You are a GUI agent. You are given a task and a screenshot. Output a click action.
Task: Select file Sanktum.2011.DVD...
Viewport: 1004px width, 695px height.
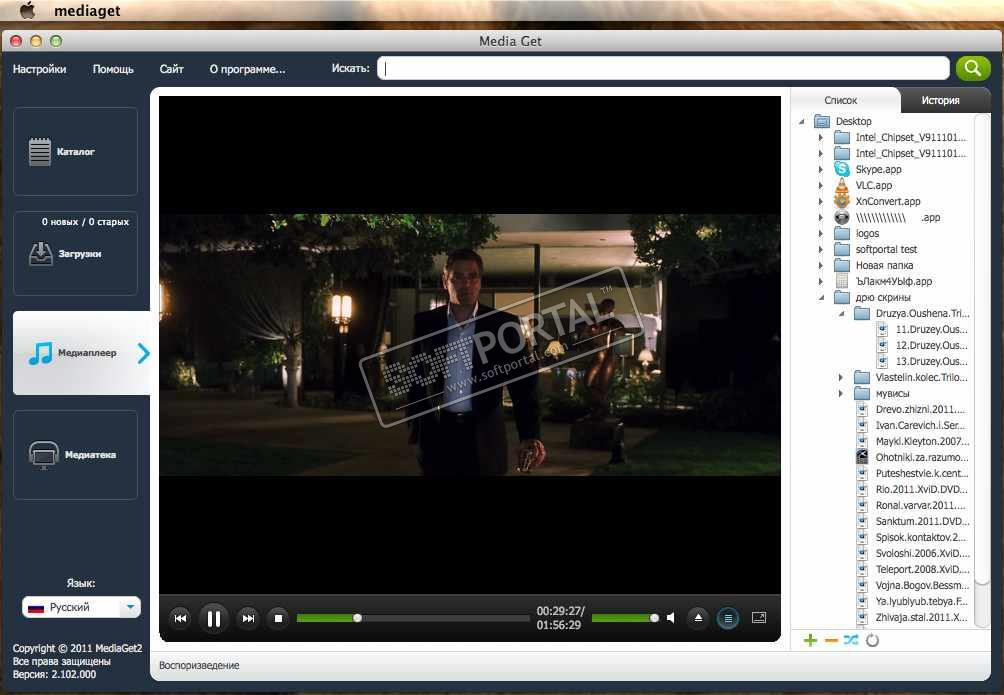click(x=922, y=521)
